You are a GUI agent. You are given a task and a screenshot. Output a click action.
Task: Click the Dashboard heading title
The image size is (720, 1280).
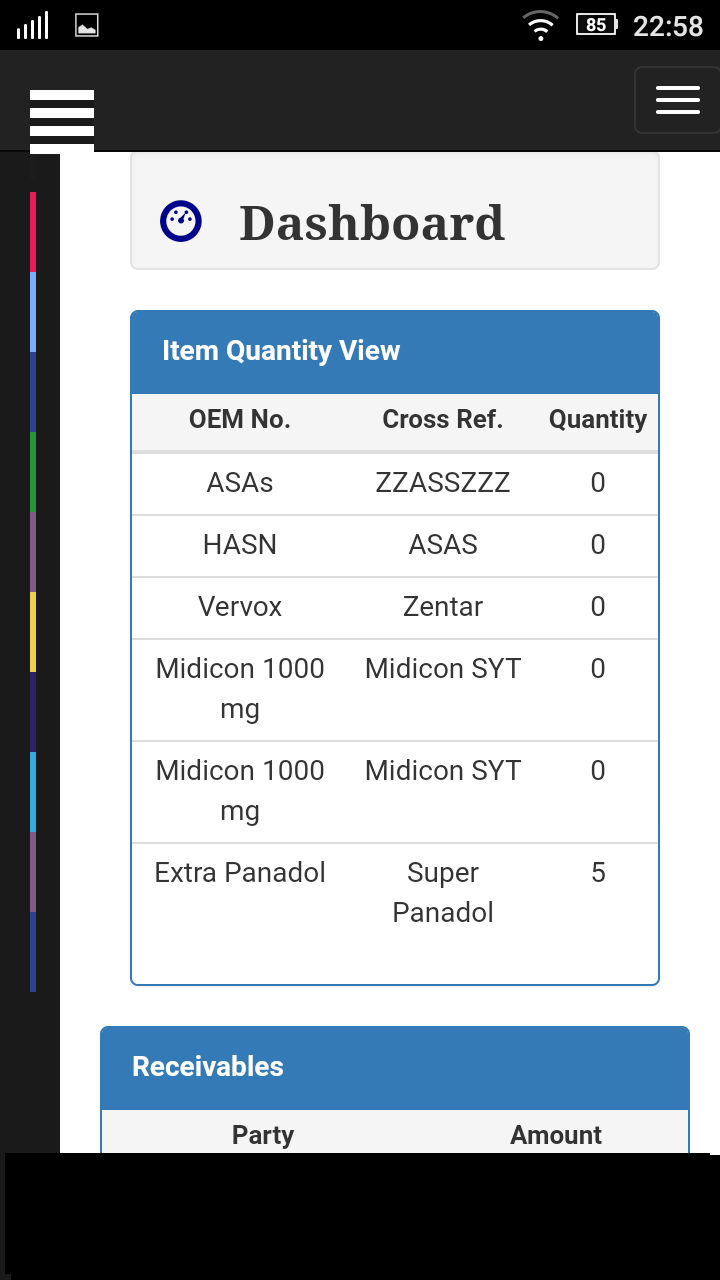point(372,223)
